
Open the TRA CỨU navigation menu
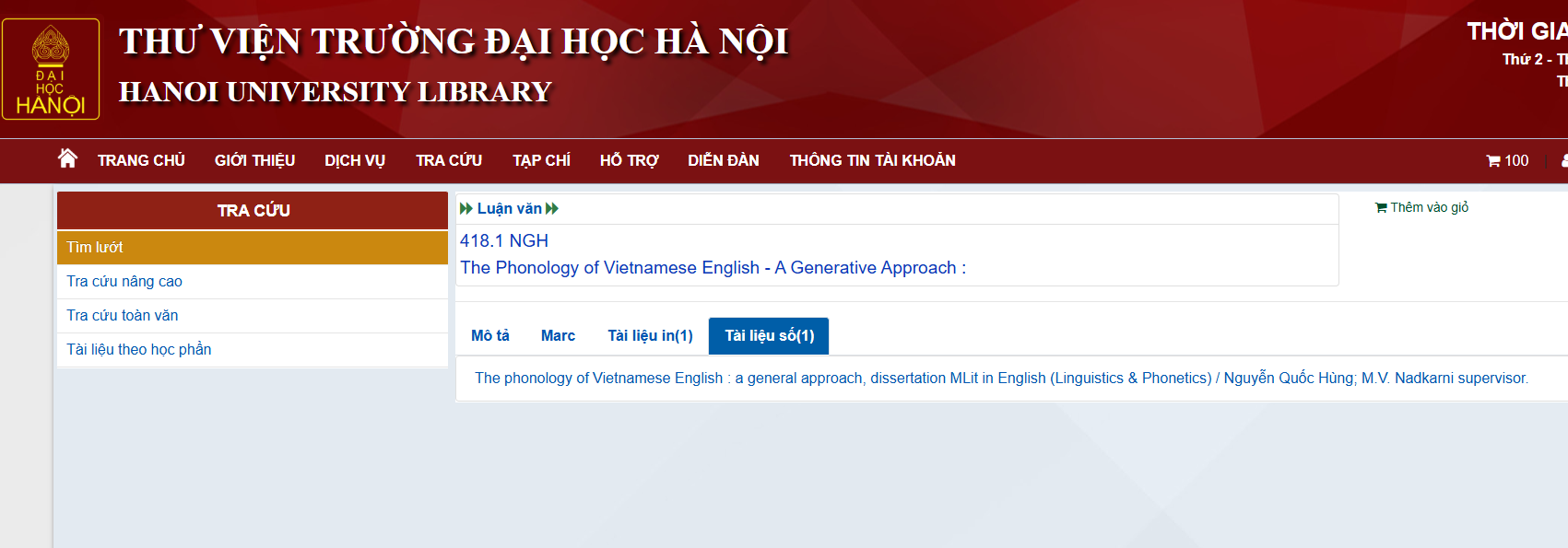[449, 160]
